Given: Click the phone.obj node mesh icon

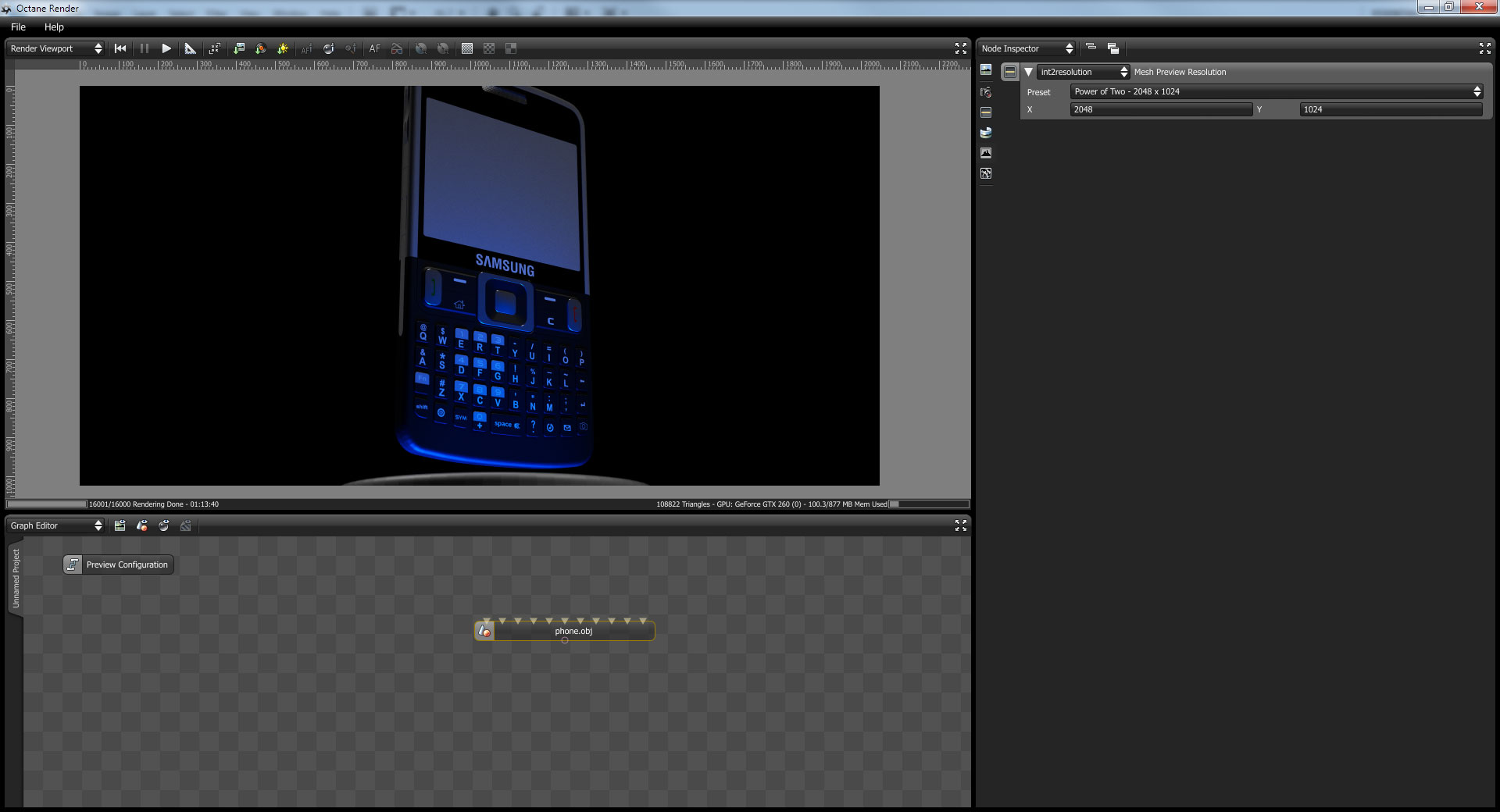Looking at the screenshot, I should coord(484,631).
